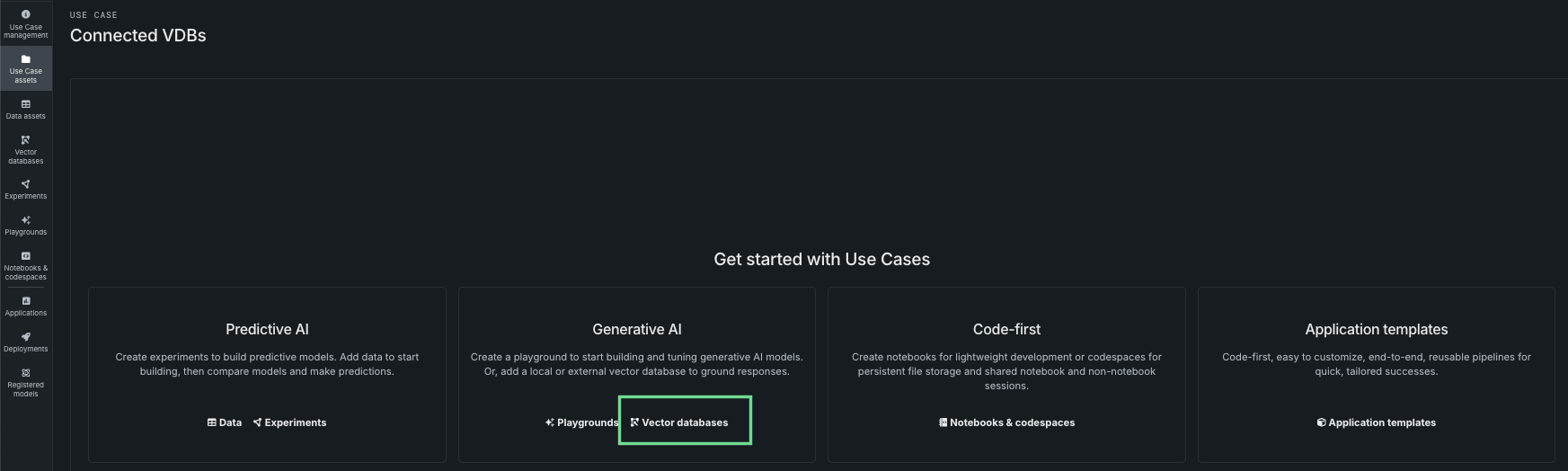Click the Data link under Predictive AI
This screenshot has height=471, width=1568.
[x=225, y=422]
